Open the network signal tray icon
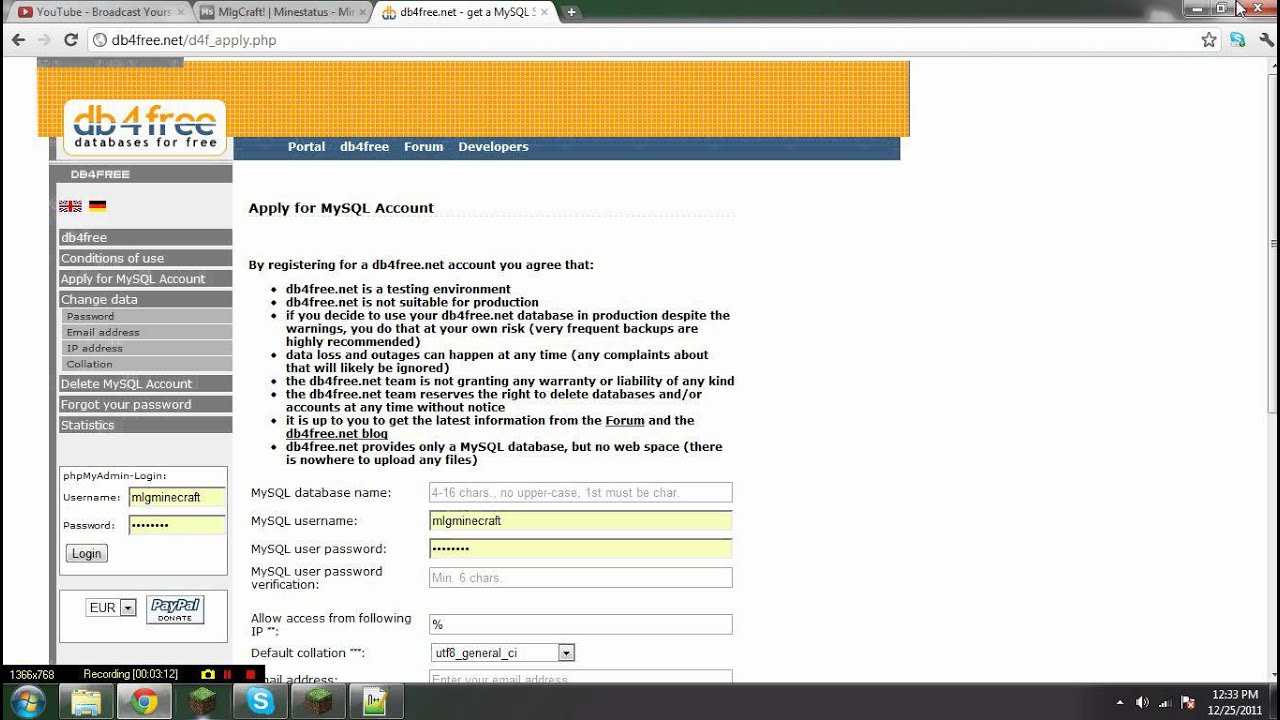 [x=1165, y=702]
